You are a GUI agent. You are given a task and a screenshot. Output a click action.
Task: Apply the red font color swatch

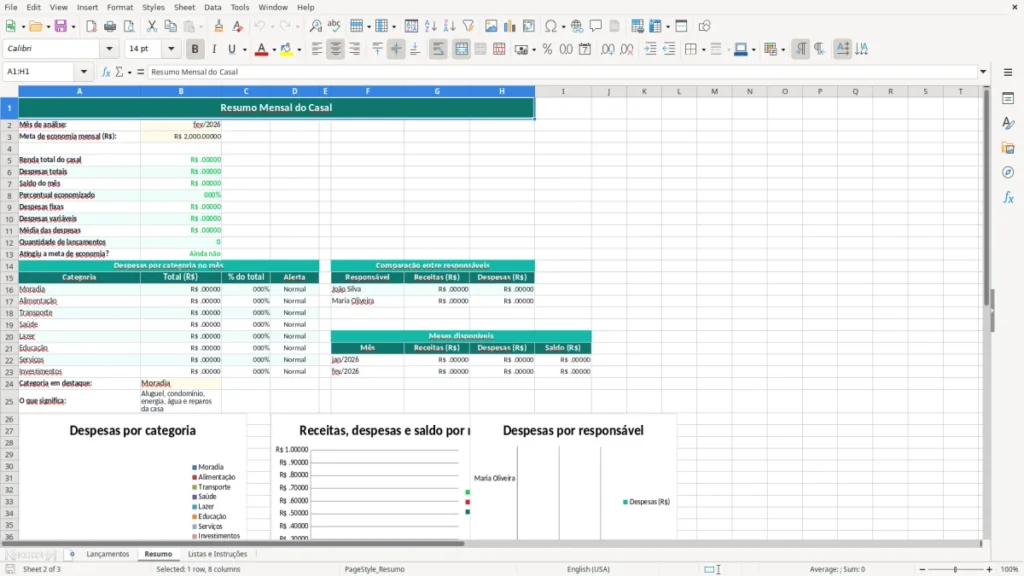pyautogui.click(x=261, y=49)
